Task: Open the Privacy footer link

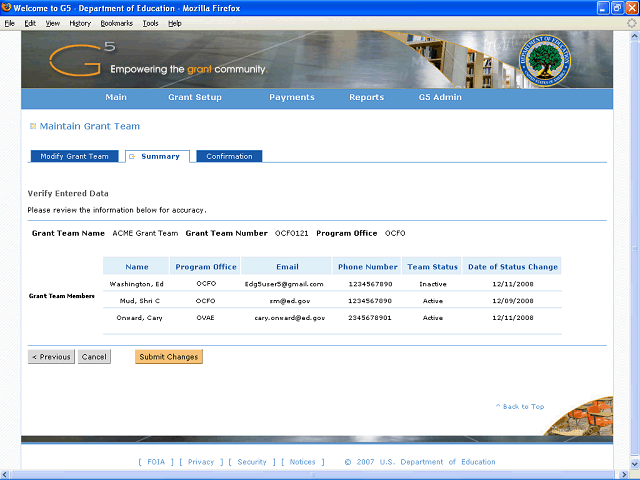Action: 201,462
